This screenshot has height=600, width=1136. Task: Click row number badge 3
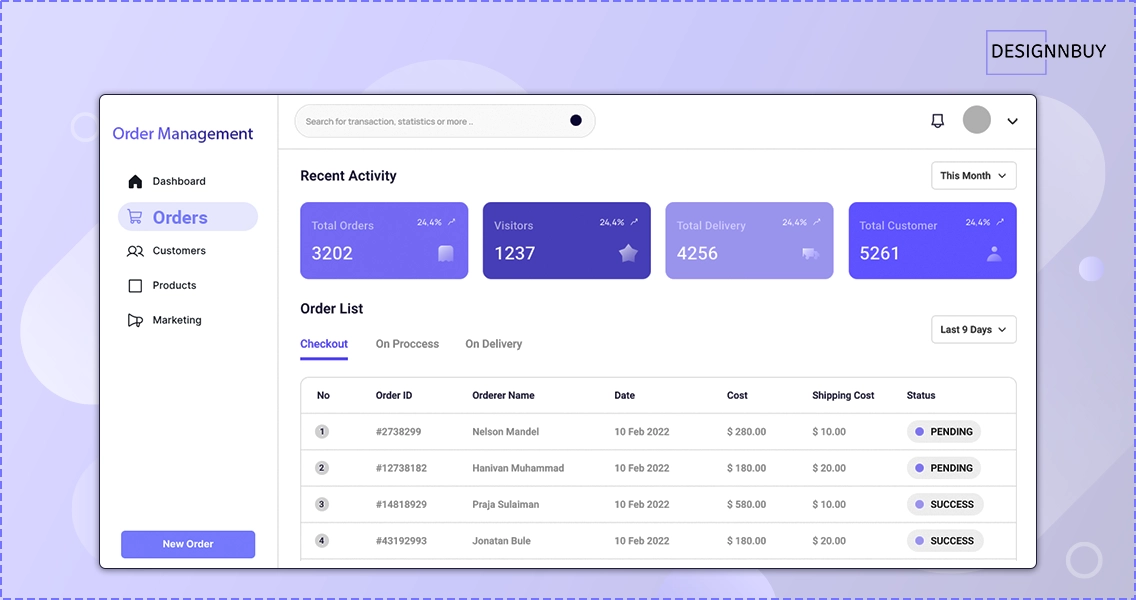tap(322, 504)
